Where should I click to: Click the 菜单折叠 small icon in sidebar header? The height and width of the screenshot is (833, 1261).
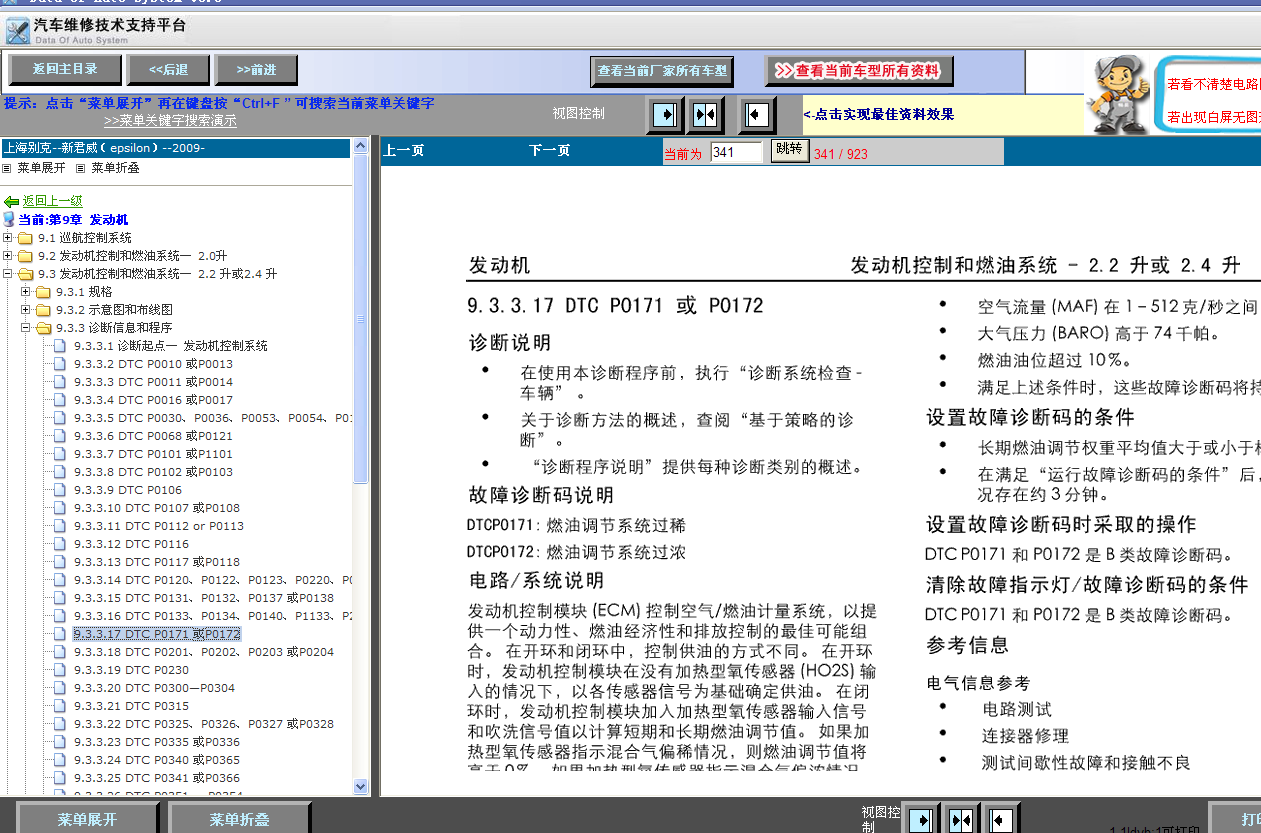[81, 168]
